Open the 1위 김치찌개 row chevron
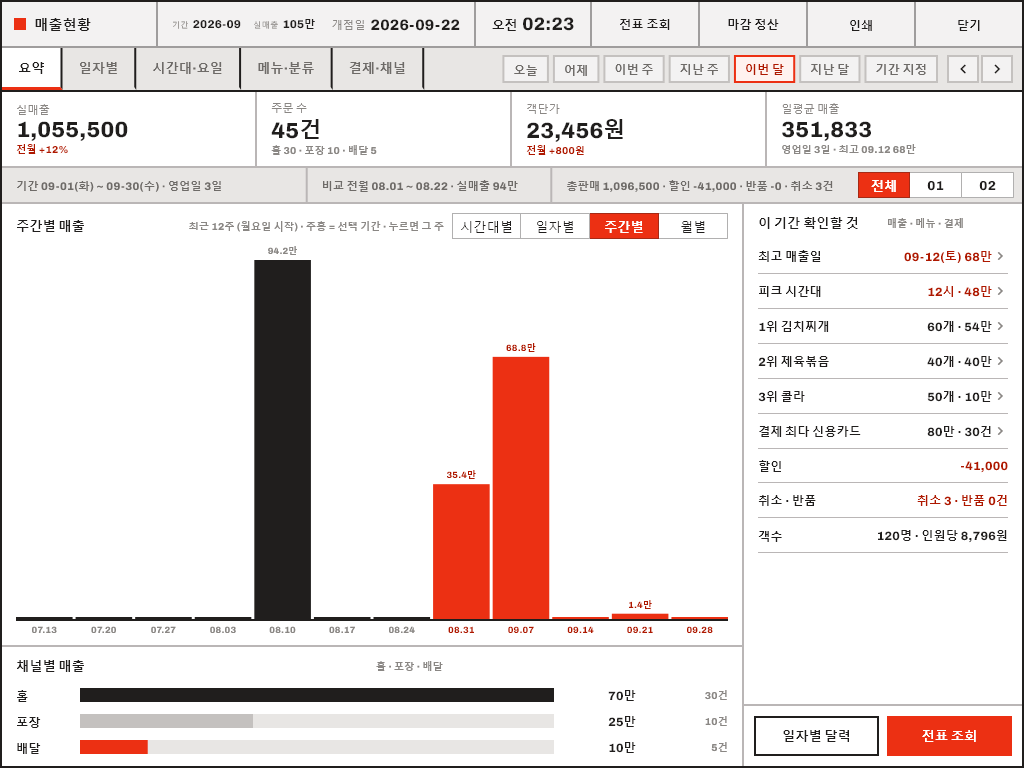1024x768 pixels. [x=1000, y=326]
